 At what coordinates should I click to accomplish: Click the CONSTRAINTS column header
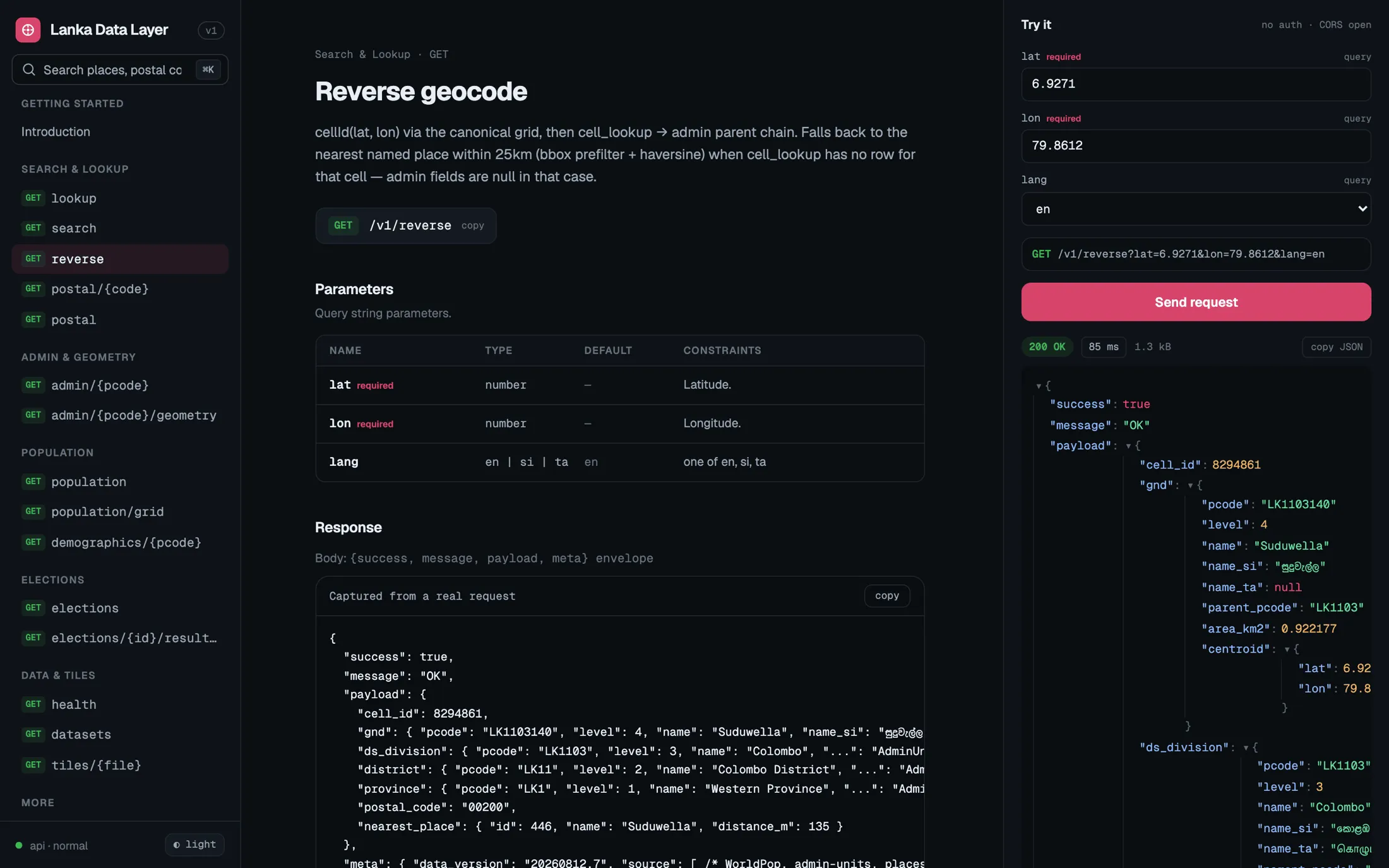(x=722, y=350)
